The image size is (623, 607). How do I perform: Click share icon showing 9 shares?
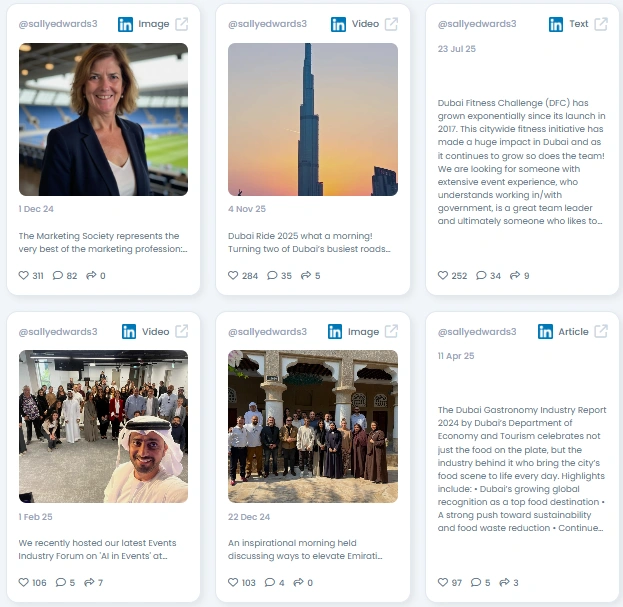pyautogui.click(x=515, y=275)
